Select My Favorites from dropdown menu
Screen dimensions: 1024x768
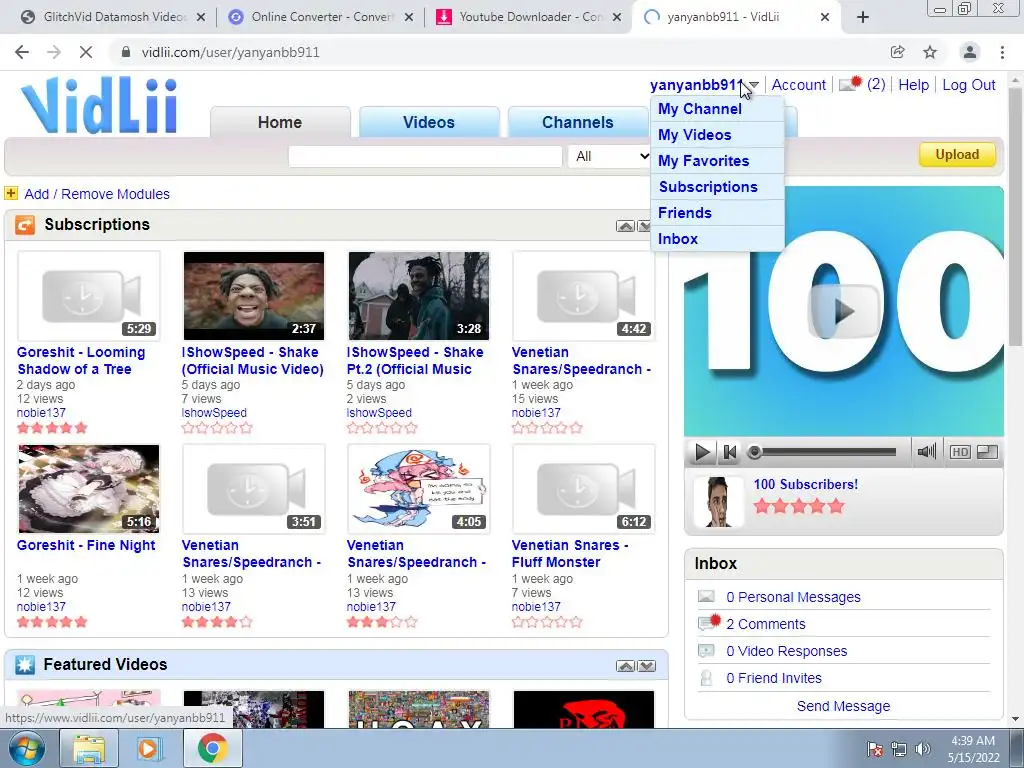coord(717,161)
